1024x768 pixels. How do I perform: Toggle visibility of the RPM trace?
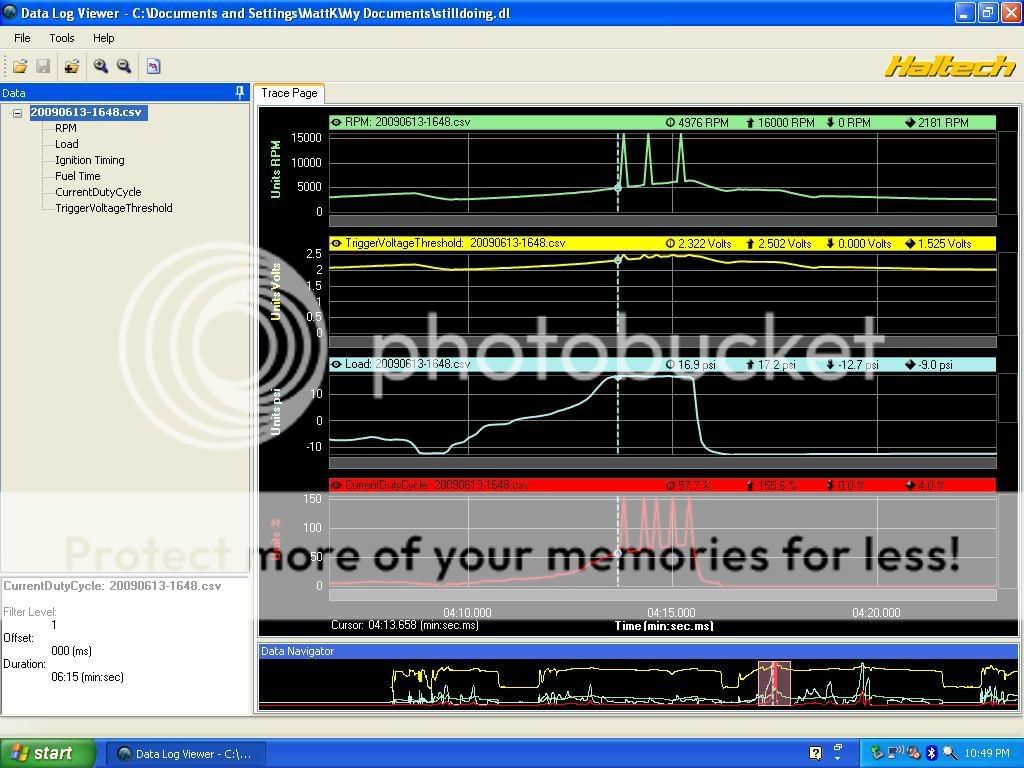click(x=336, y=122)
